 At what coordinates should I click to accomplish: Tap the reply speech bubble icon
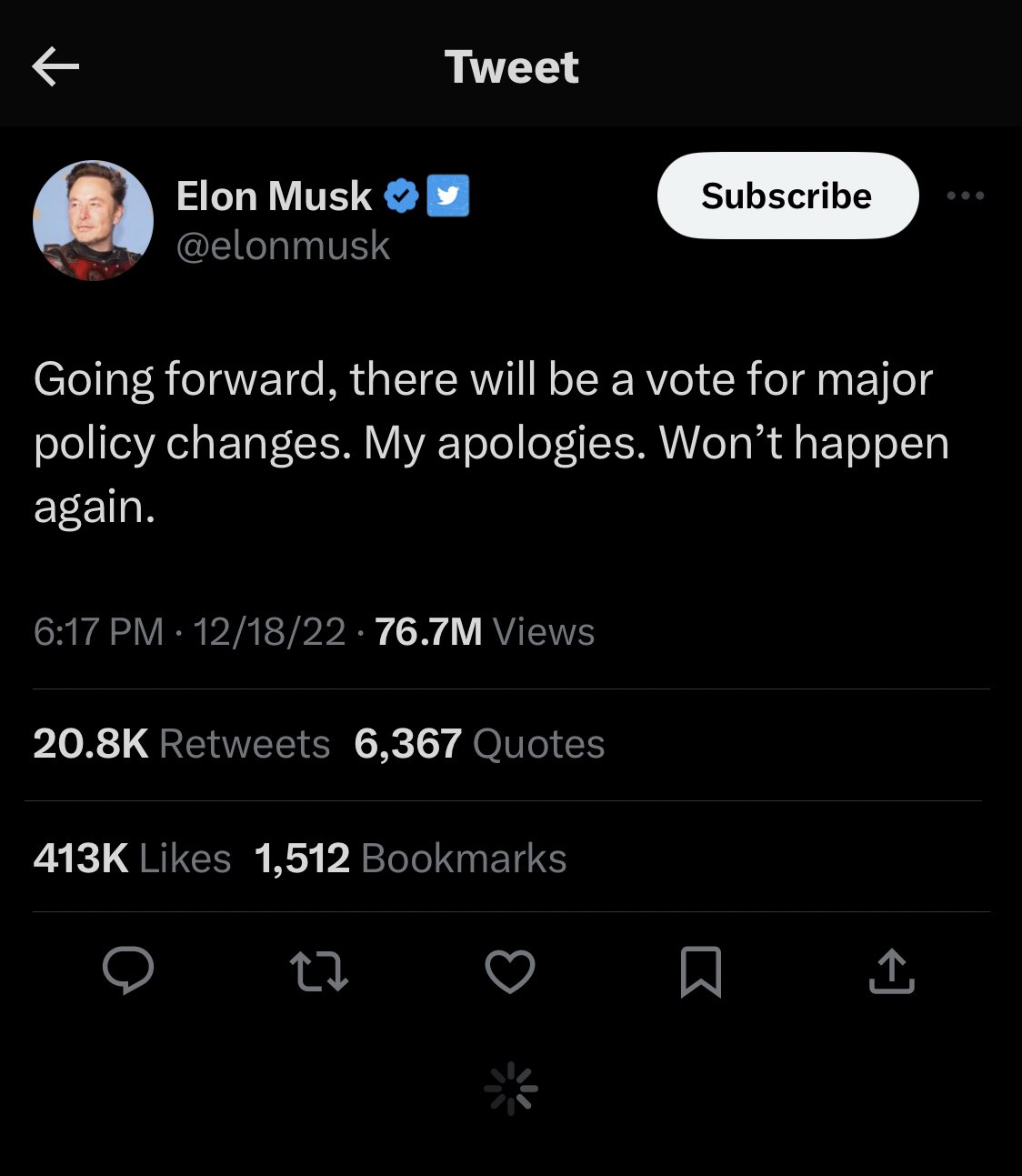[128, 970]
